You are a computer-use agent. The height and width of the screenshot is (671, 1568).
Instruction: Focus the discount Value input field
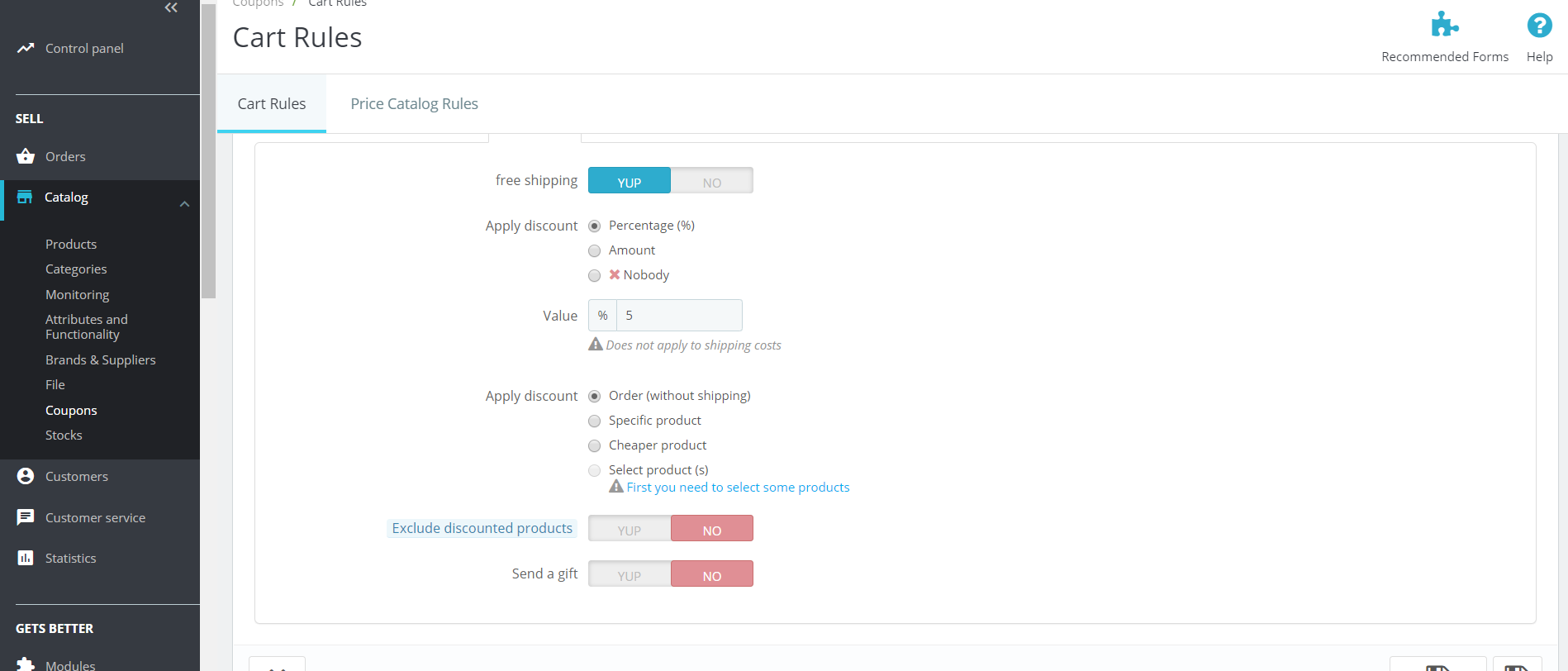(x=679, y=316)
